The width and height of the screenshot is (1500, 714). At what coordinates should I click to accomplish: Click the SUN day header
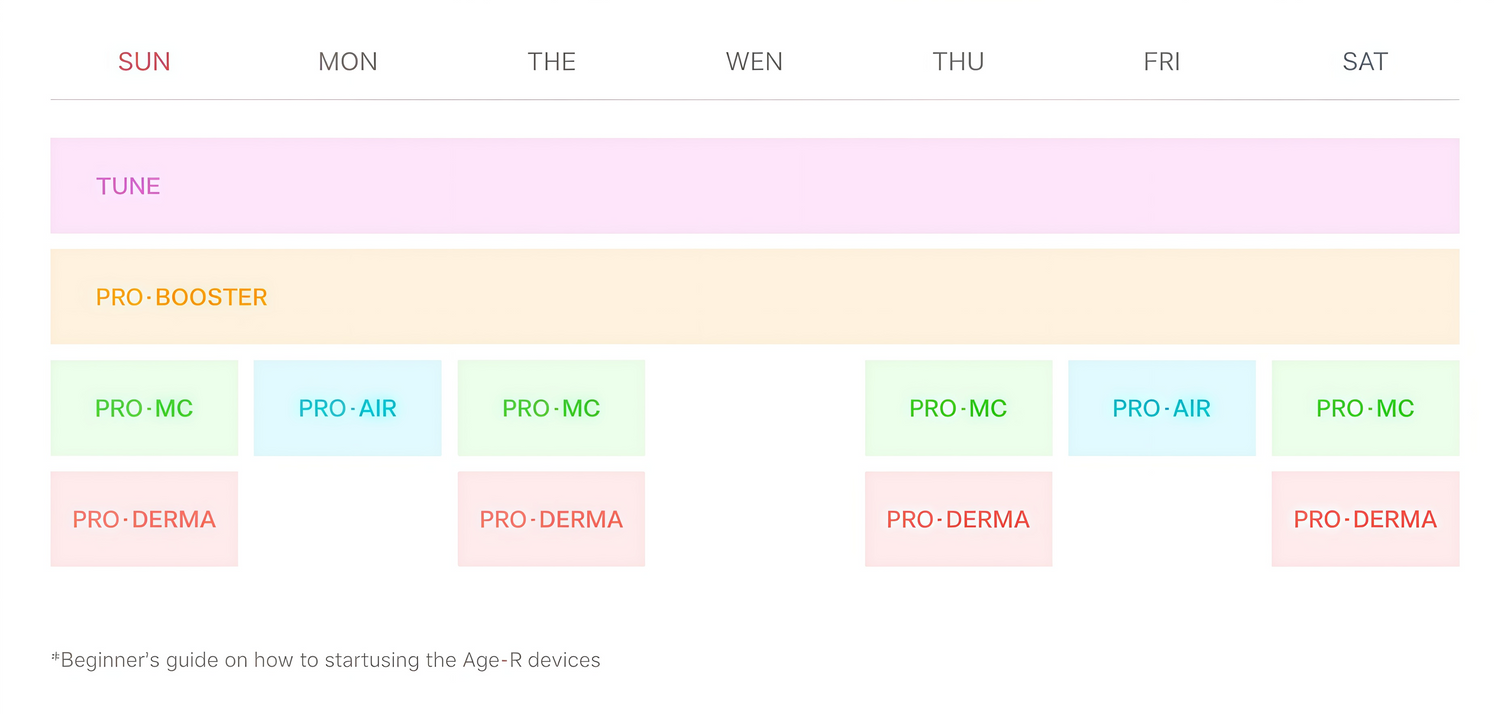pyautogui.click(x=144, y=62)
